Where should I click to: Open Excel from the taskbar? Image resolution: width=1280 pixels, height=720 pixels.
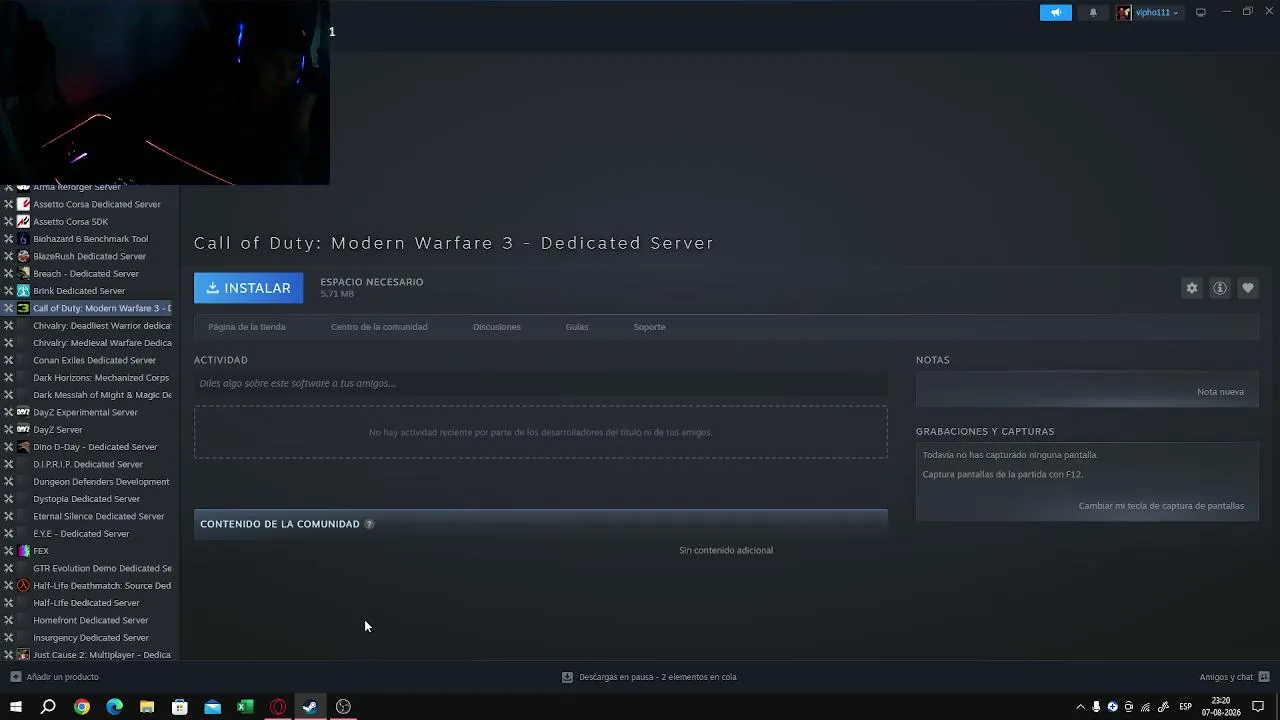point(245,707)
